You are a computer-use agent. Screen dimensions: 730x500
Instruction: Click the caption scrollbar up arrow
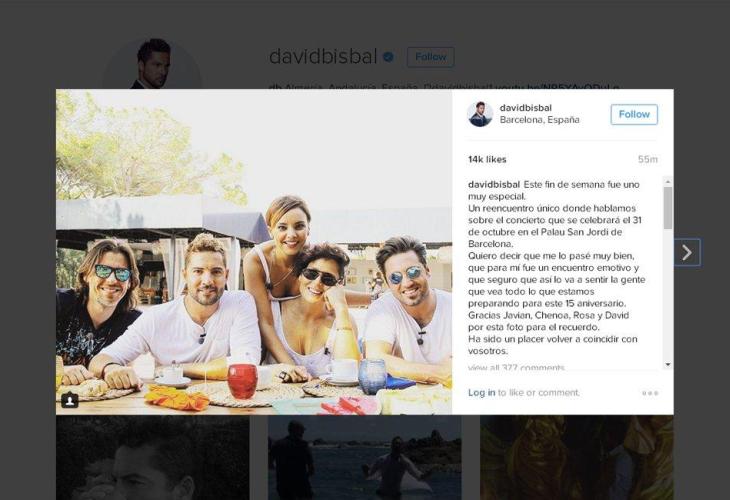coord(668,182)
